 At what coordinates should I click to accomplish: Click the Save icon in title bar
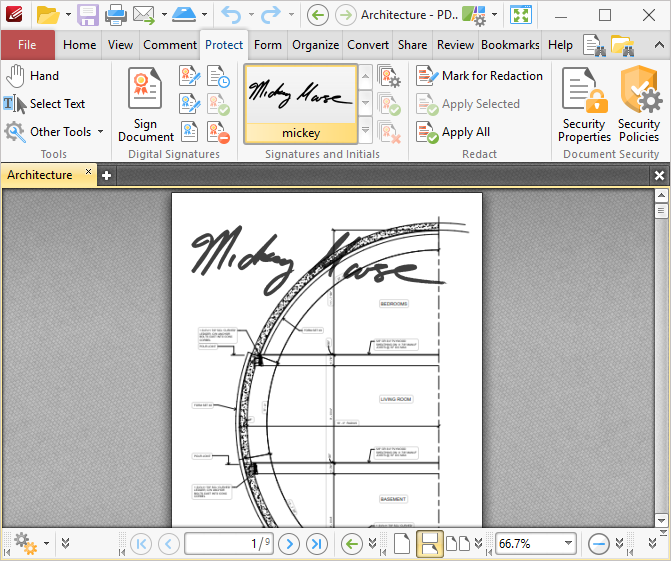[x=88, y=15]
